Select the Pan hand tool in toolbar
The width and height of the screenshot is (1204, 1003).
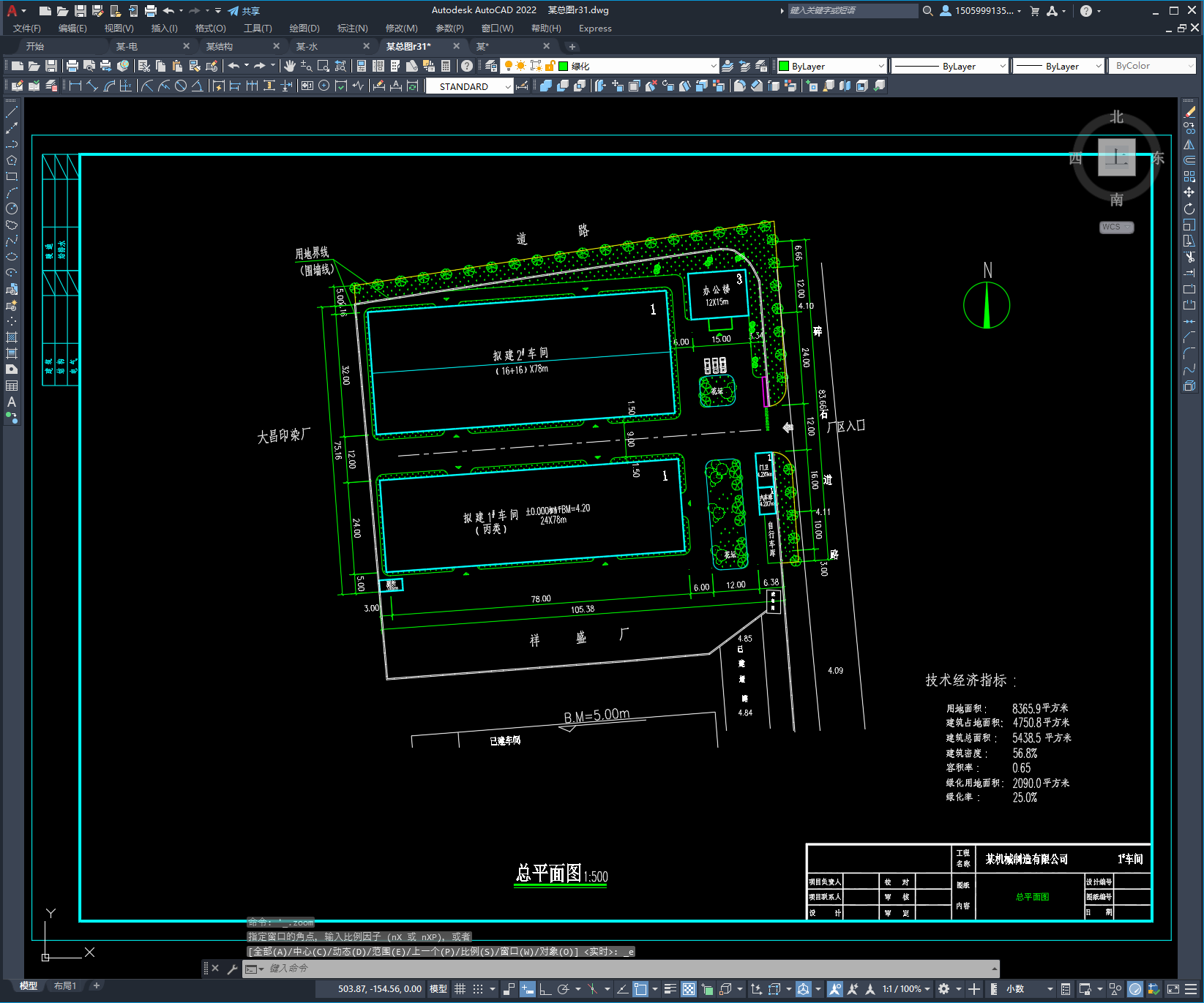coord(290,66)
